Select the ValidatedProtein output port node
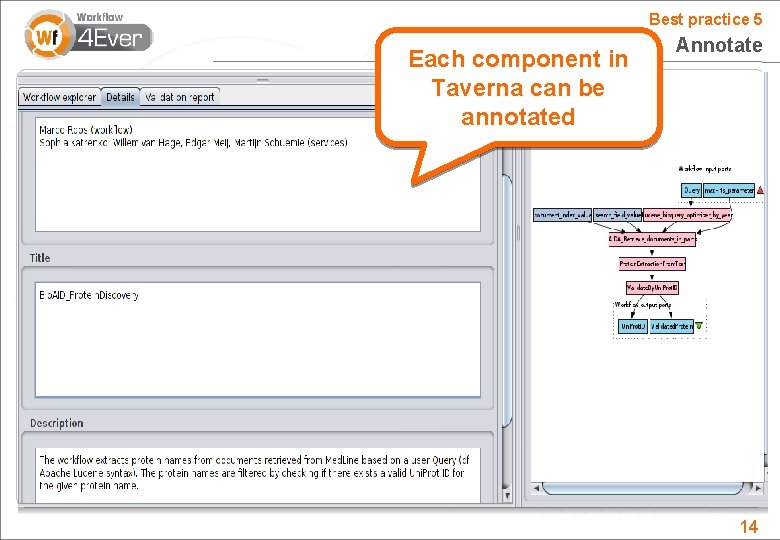Viewport: 780px width, 540px height. (x=672, y=326)
